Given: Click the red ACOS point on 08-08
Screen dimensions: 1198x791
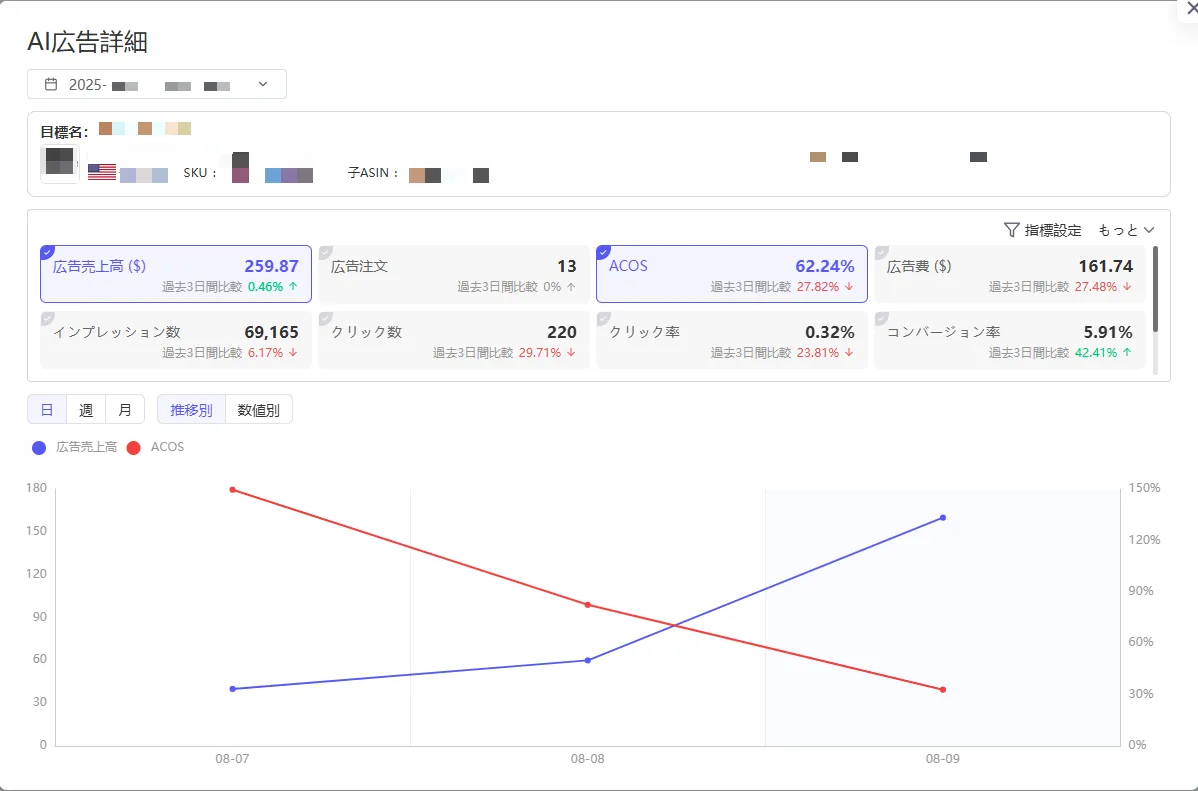Looking at the screenshot, I should (x=588, y=605).
